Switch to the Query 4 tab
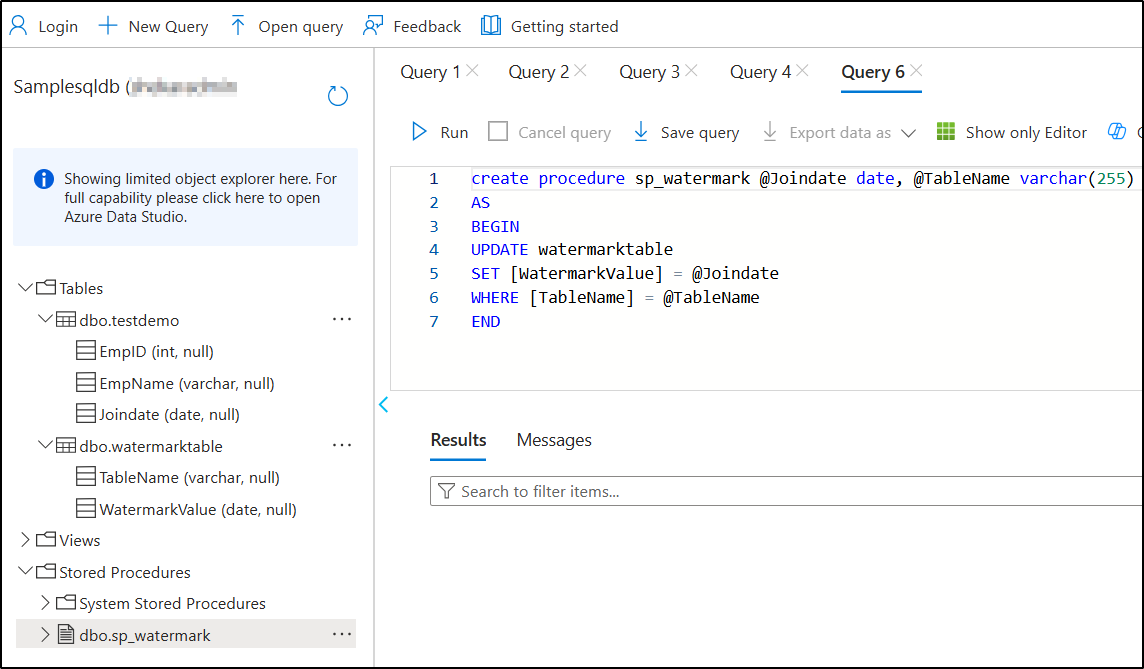Viewport: 1144px width, 669px height. click(760, 72)
